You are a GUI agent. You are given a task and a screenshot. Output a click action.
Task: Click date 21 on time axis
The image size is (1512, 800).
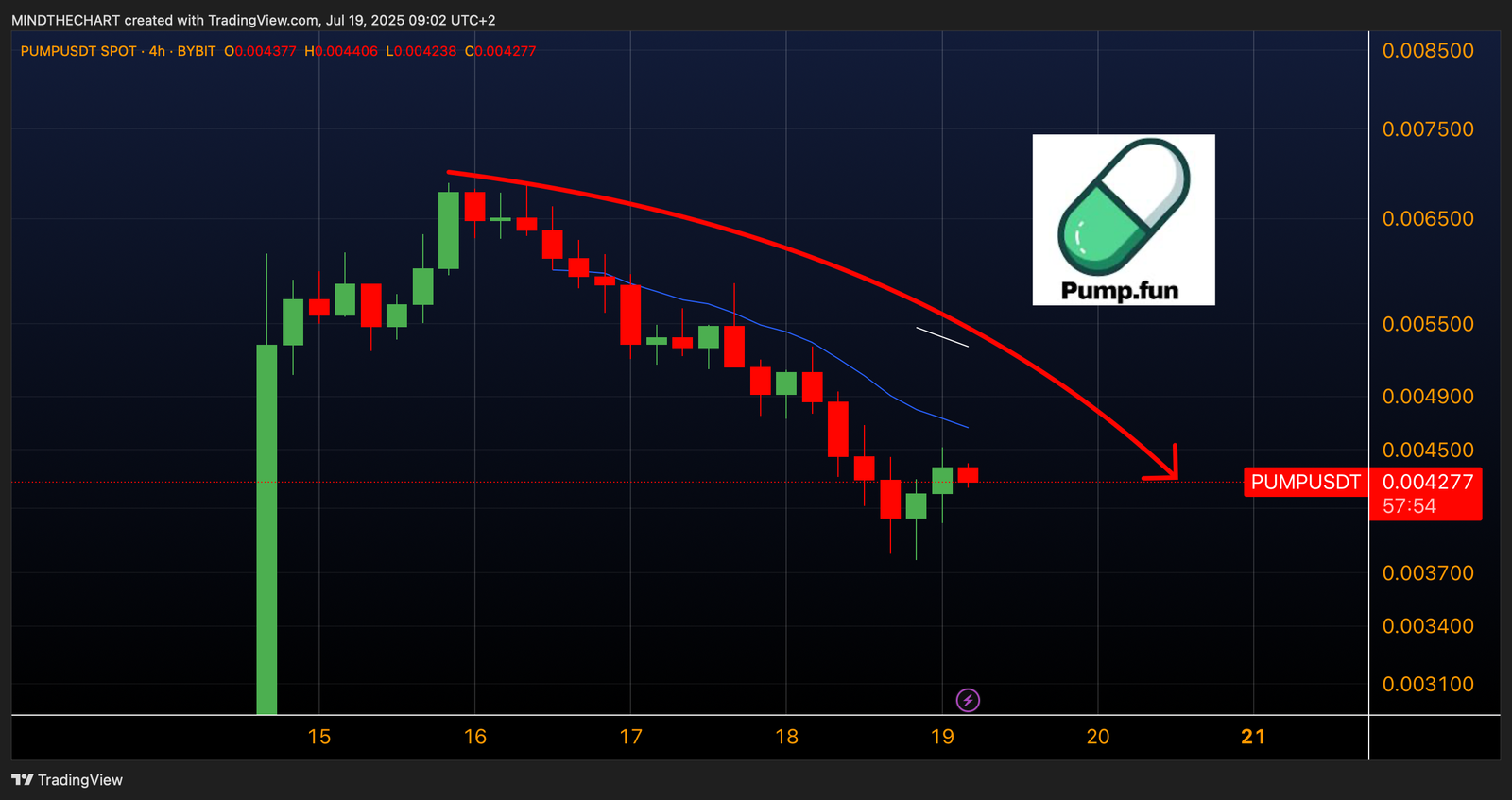tap(1253, 737)
